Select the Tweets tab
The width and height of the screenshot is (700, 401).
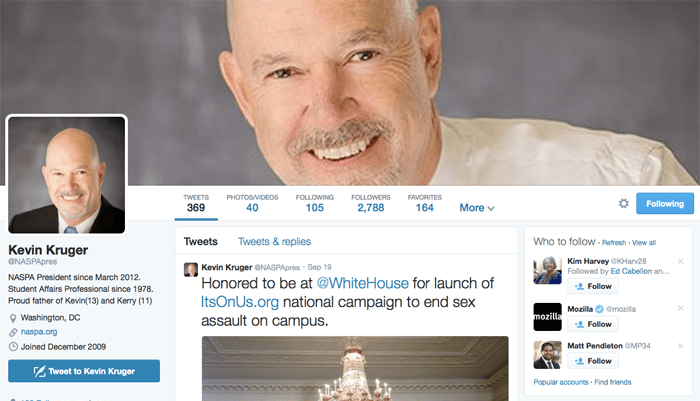click(200, 242)
